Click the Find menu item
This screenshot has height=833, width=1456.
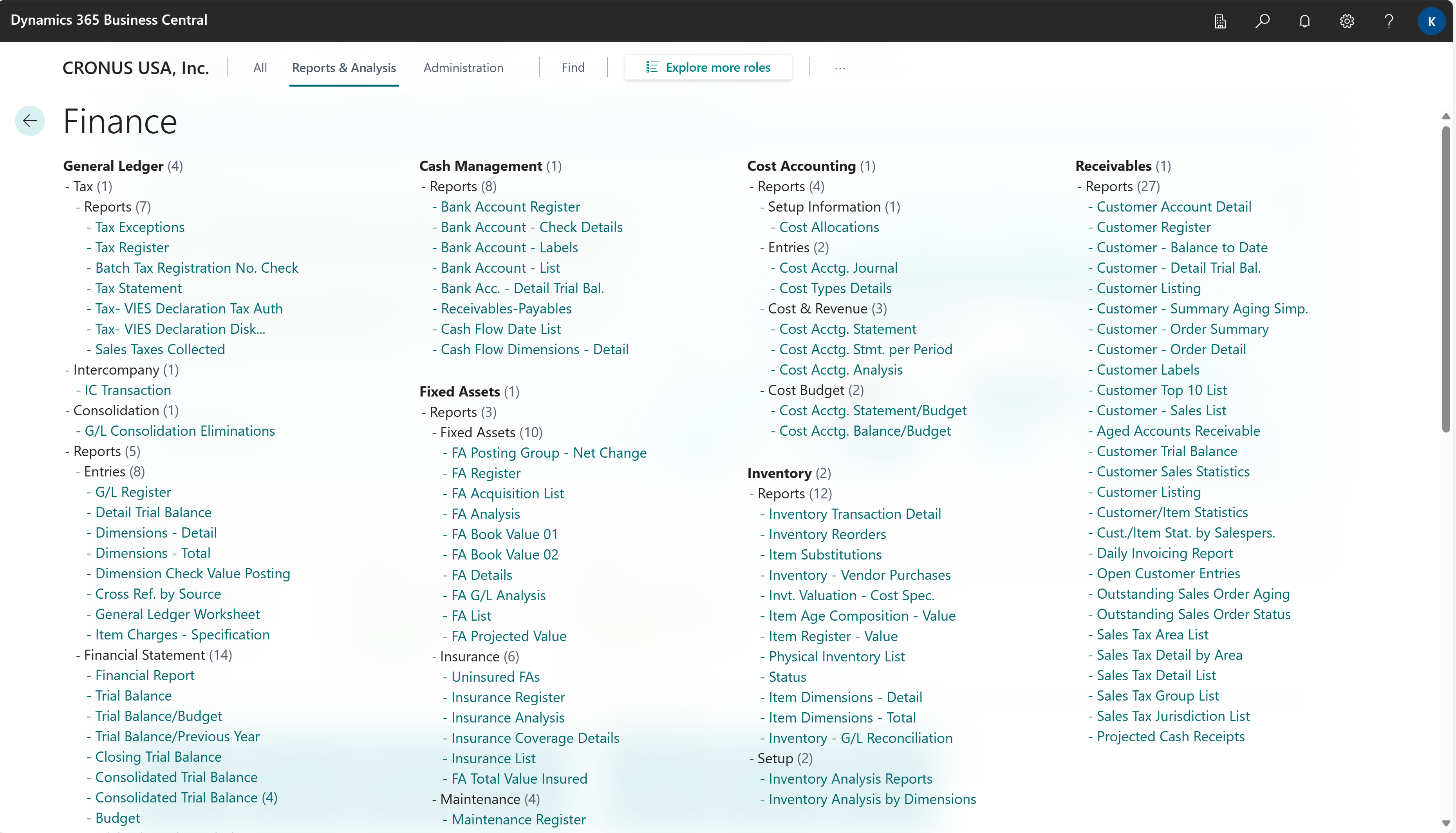click(x=573, y=67)
